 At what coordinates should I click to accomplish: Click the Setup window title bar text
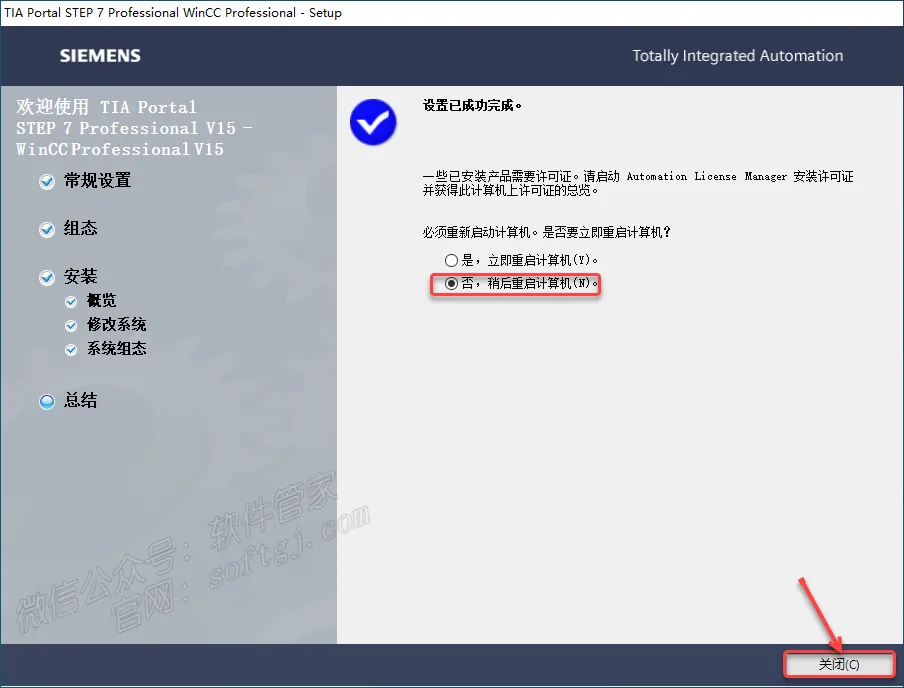point(173,13)
